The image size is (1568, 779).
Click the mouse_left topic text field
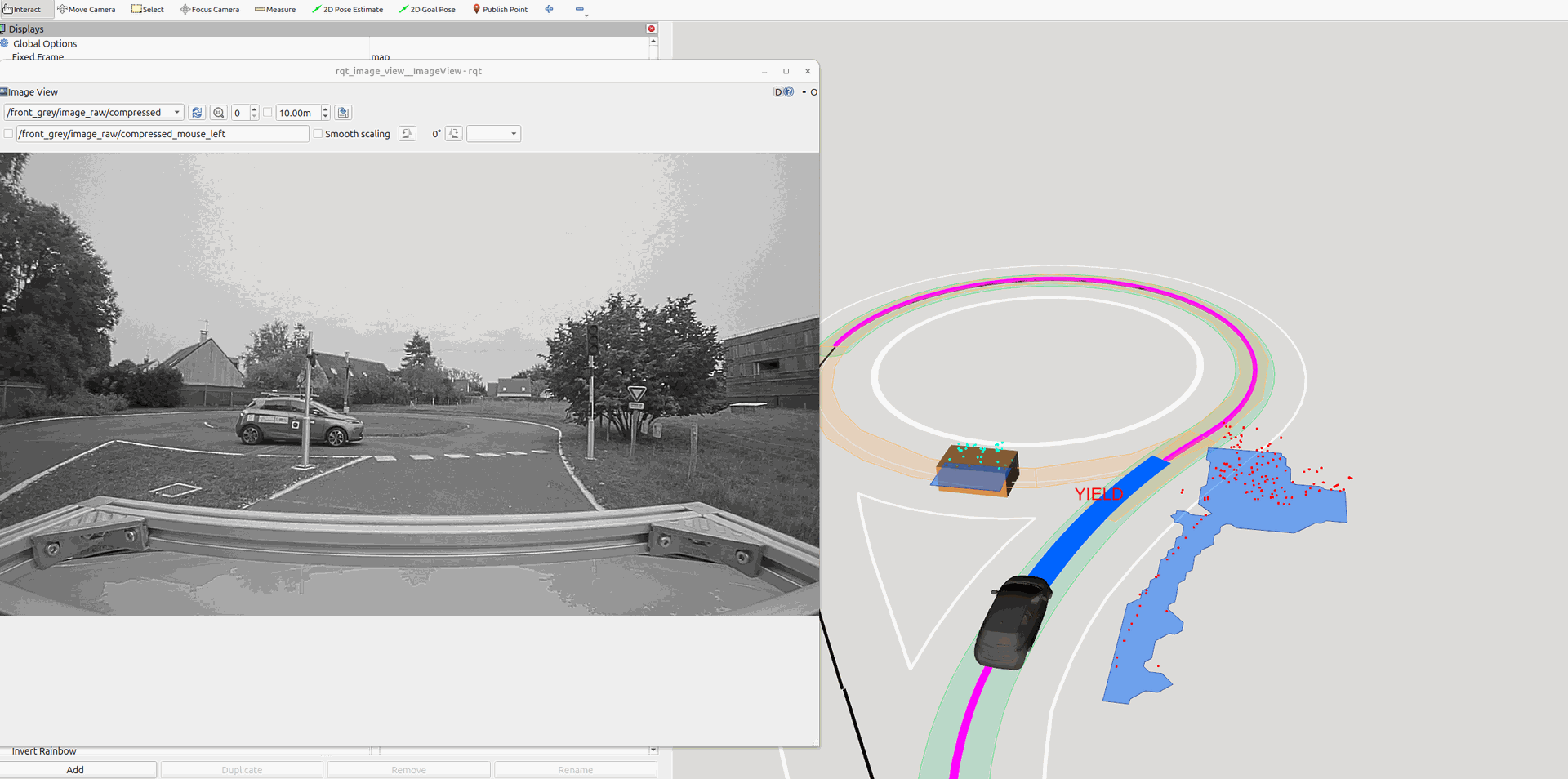pos(163,134)
